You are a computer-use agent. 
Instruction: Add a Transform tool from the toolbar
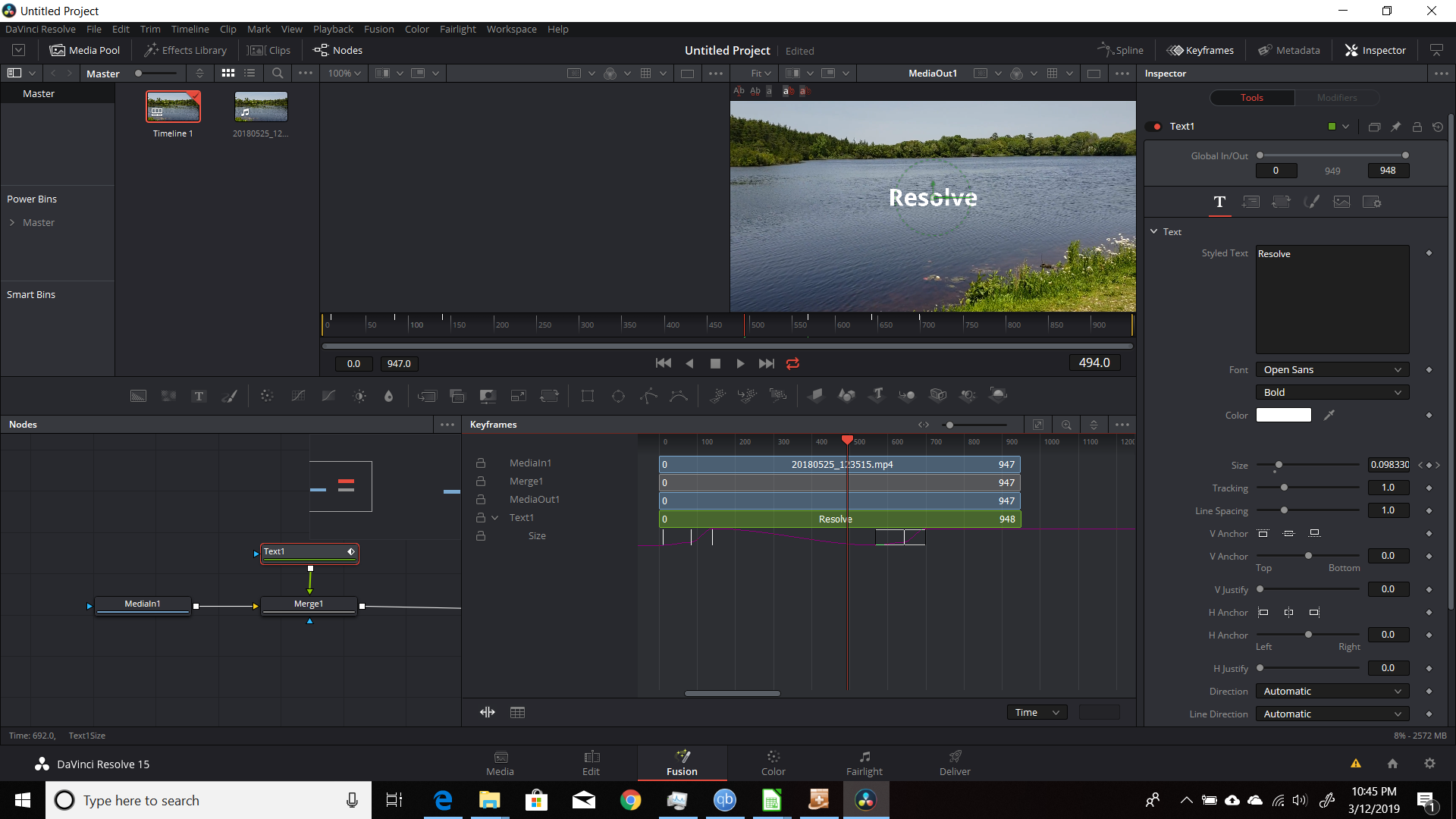pos(549,396)
